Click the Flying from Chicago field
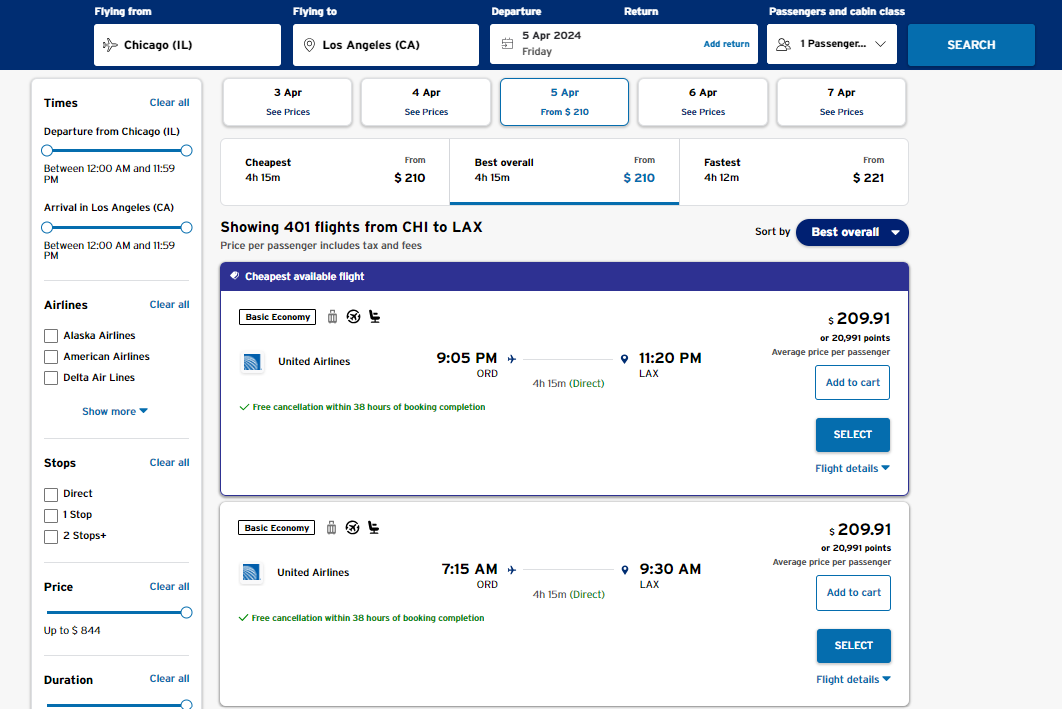Viewport: 1062px width, 709px height. pyautogui.click(x=188, y=45)
